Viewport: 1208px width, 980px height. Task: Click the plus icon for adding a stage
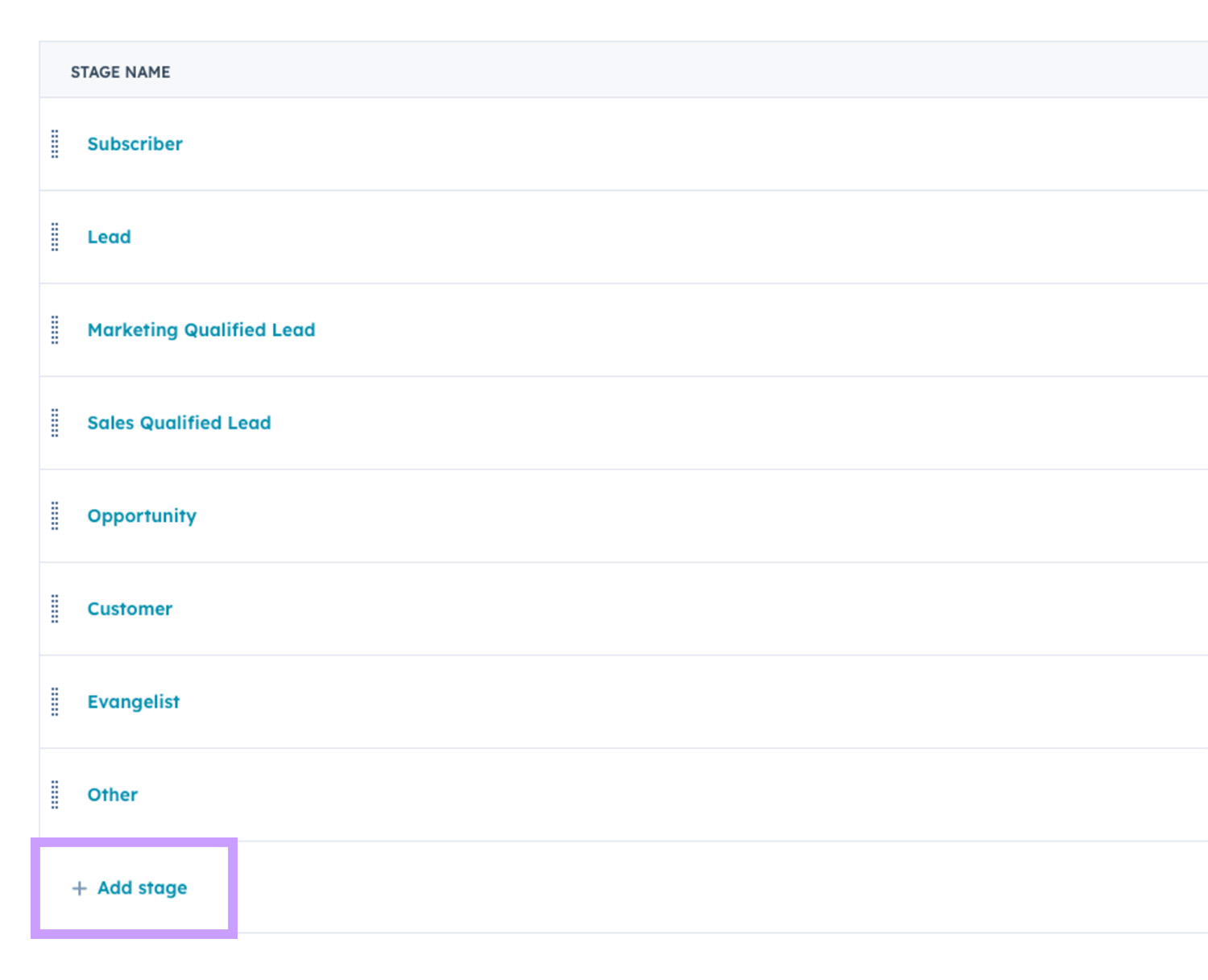(x=79, y=888)
